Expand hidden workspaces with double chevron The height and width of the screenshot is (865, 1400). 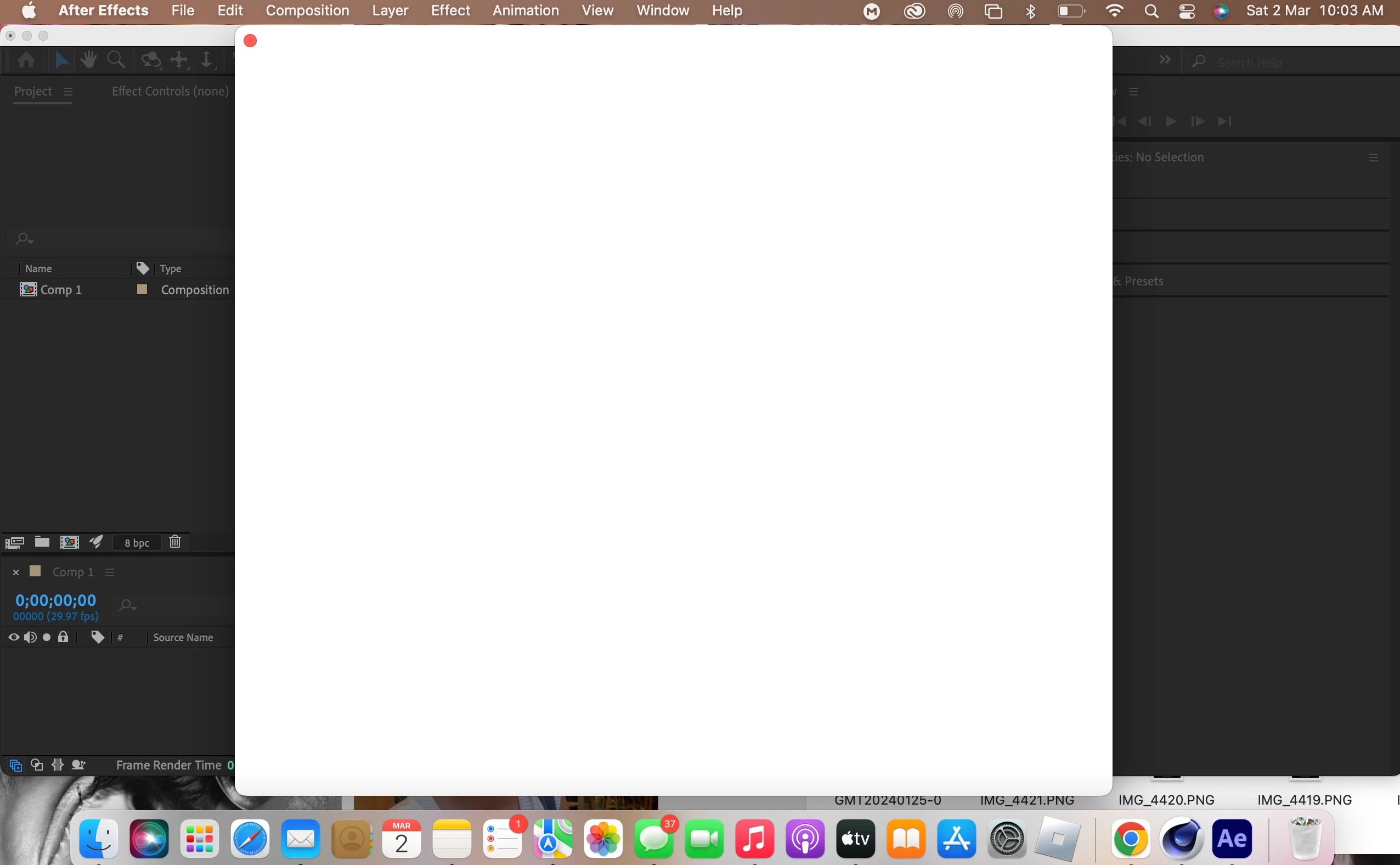click(x=1165, y=59)
